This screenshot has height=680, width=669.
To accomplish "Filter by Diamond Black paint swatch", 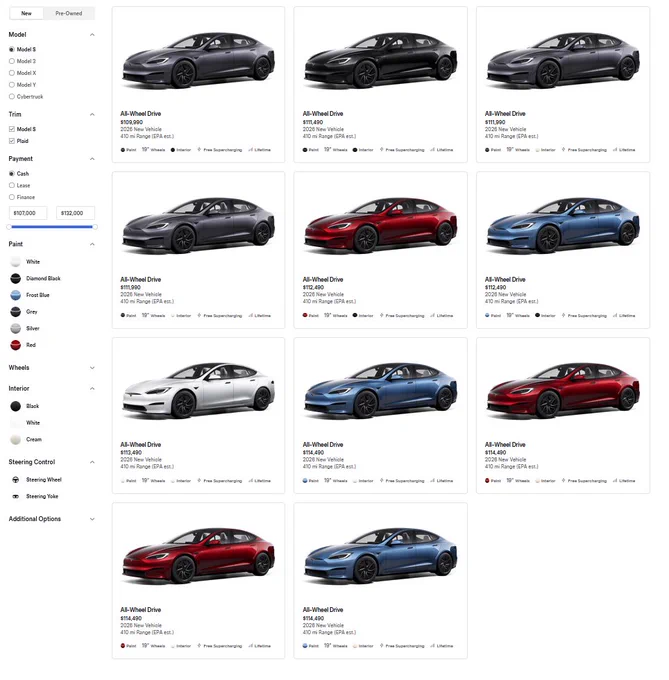I will click(16, 278).
